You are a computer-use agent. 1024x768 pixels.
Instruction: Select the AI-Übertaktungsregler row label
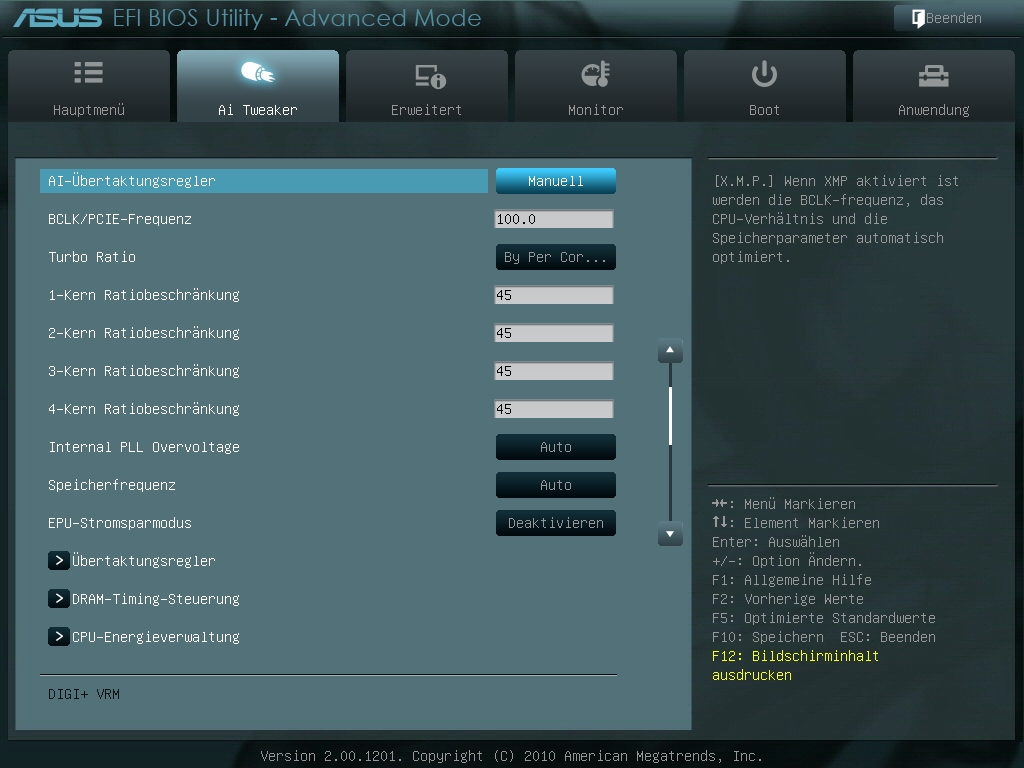coord(131,181)
